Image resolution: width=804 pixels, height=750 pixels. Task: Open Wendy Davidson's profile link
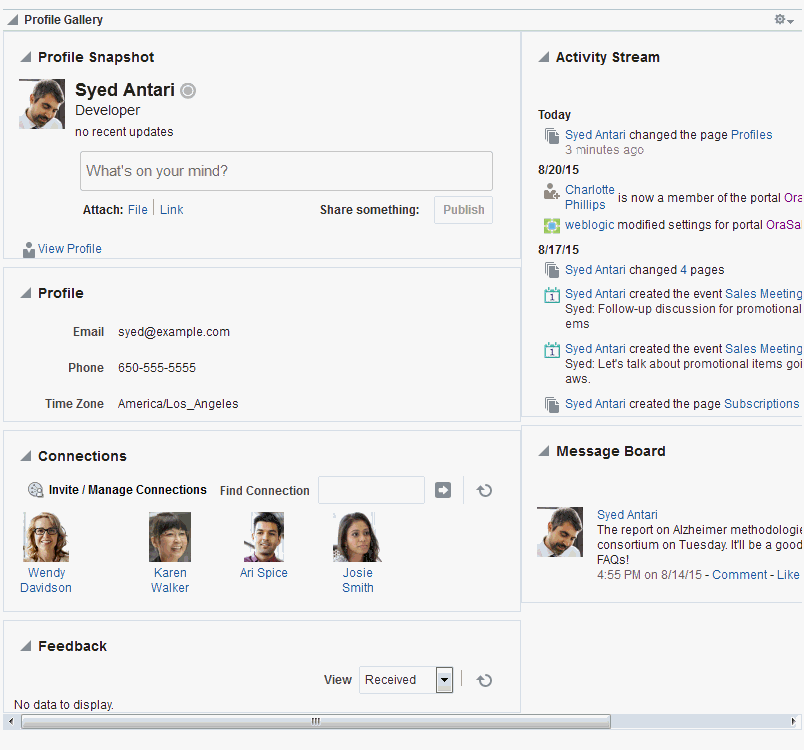pos(46,580)
